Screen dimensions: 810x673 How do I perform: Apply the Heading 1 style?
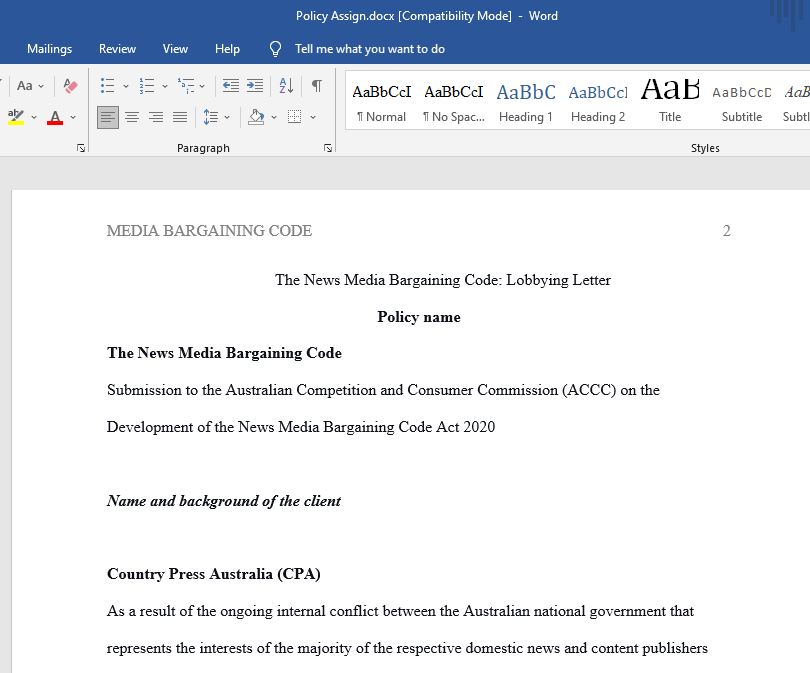tap(526, 102)
